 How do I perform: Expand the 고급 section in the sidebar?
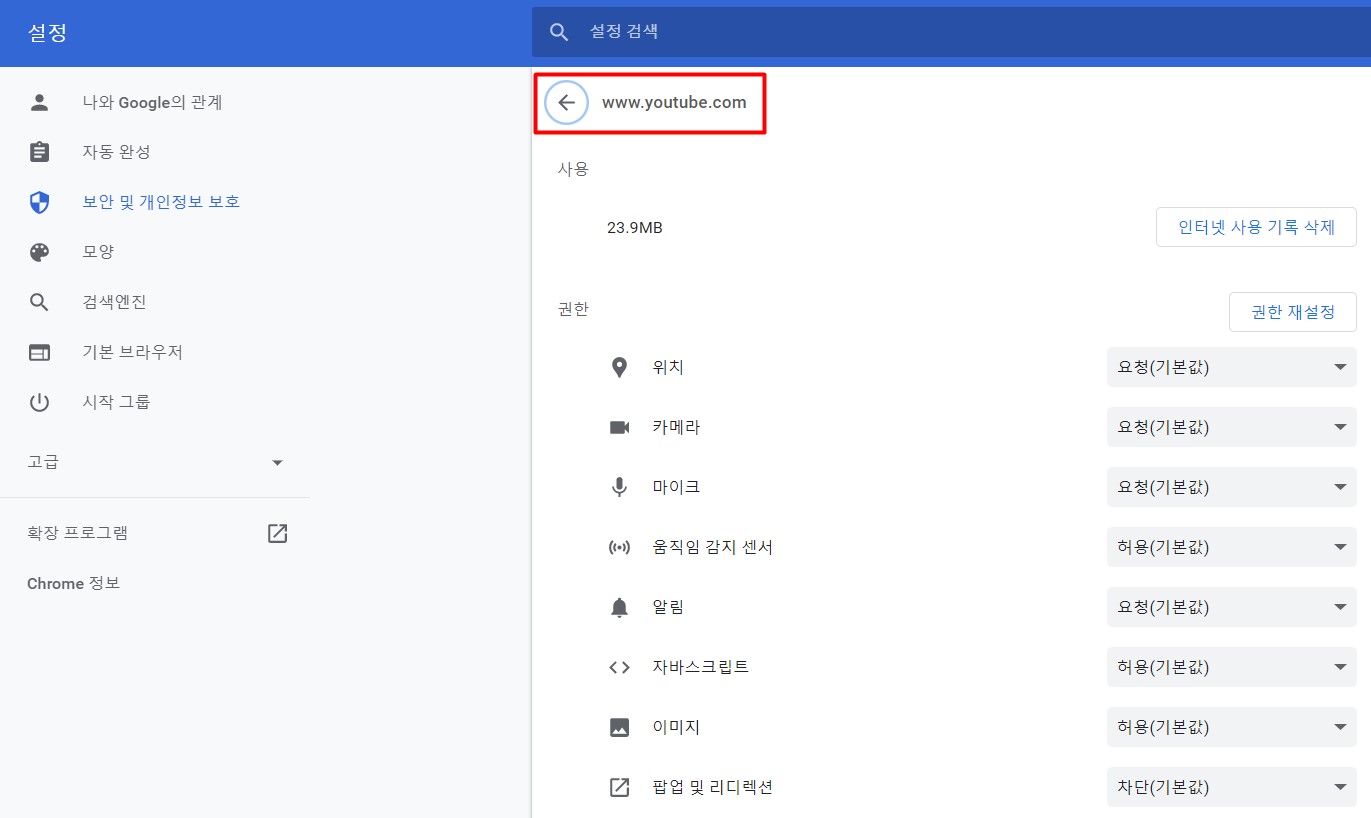tap(155, 462)
